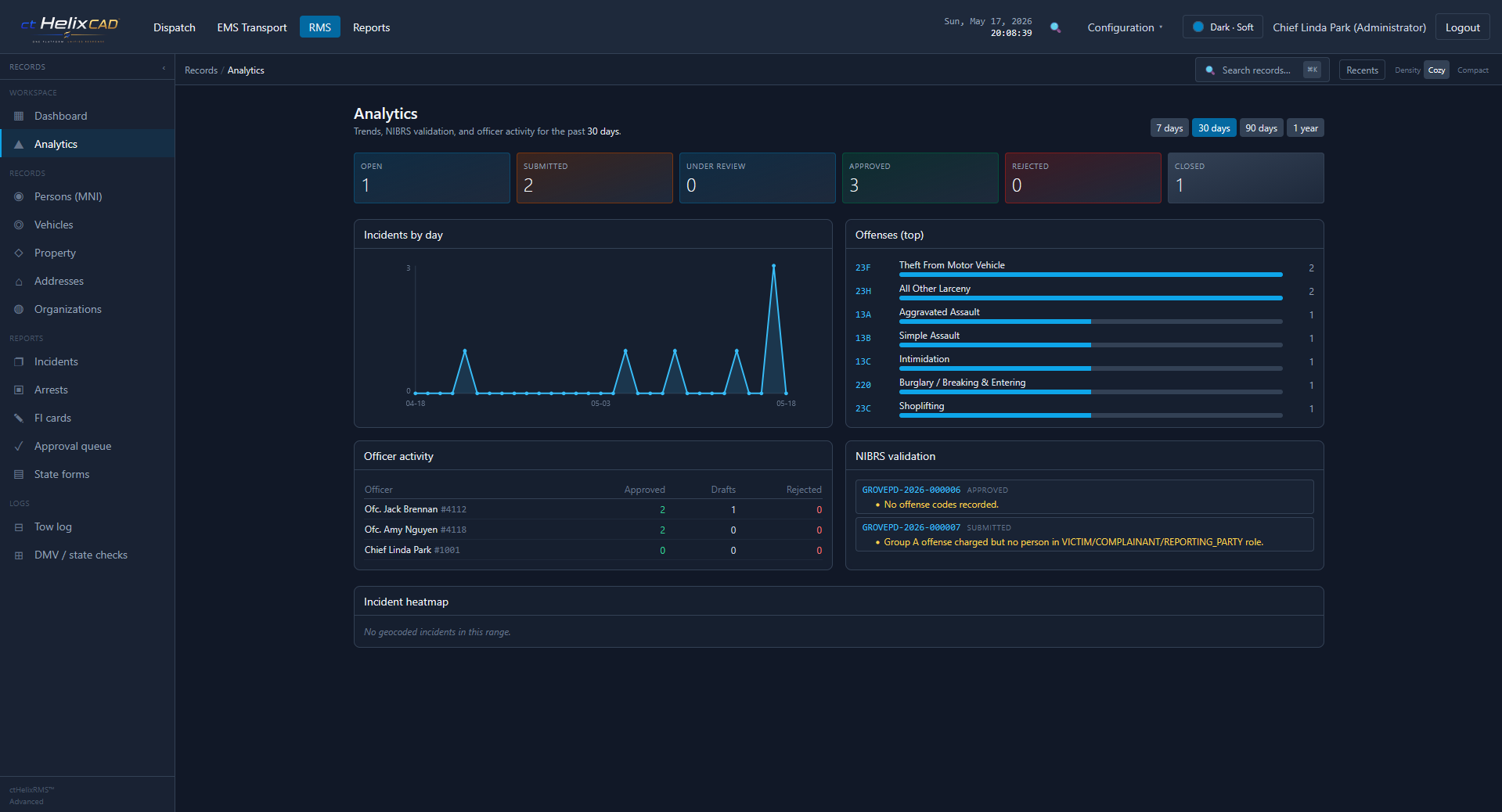Click the Rejected column header
This screenshot has height=812, width=1502.
pyautogui.click(x=804, y=490)
